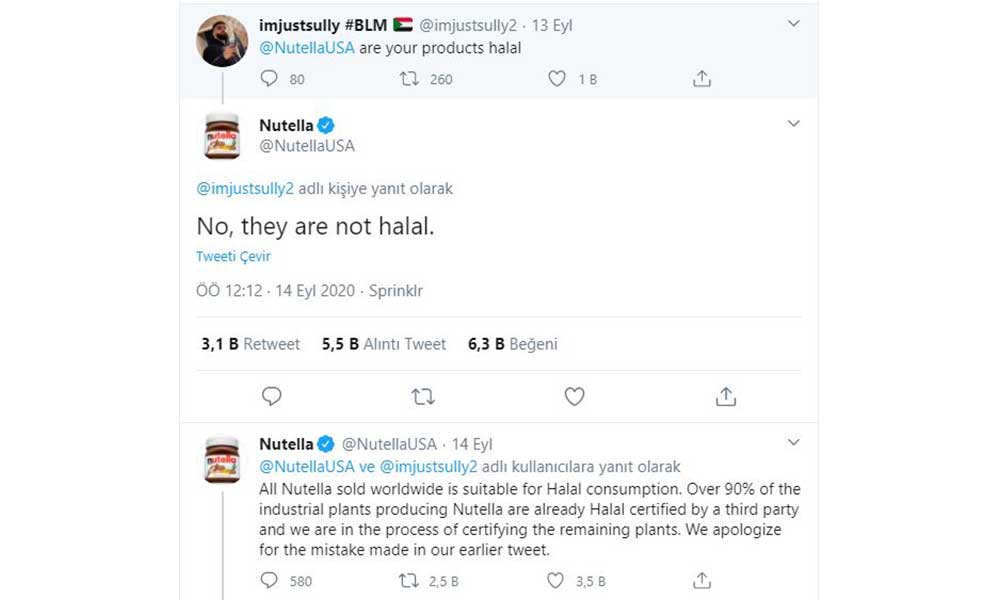This screenshot has width=1000, height=600.
Task: Click the Tweeti Çevir translate link
Action: (x=233, y=257)
